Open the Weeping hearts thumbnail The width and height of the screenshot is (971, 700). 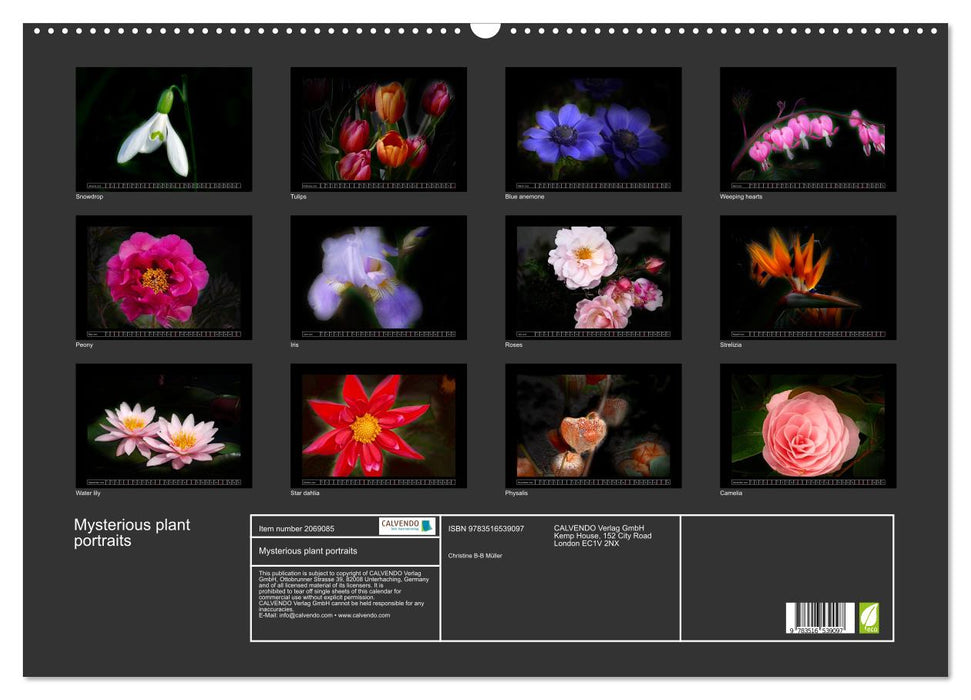coord(806,128)
